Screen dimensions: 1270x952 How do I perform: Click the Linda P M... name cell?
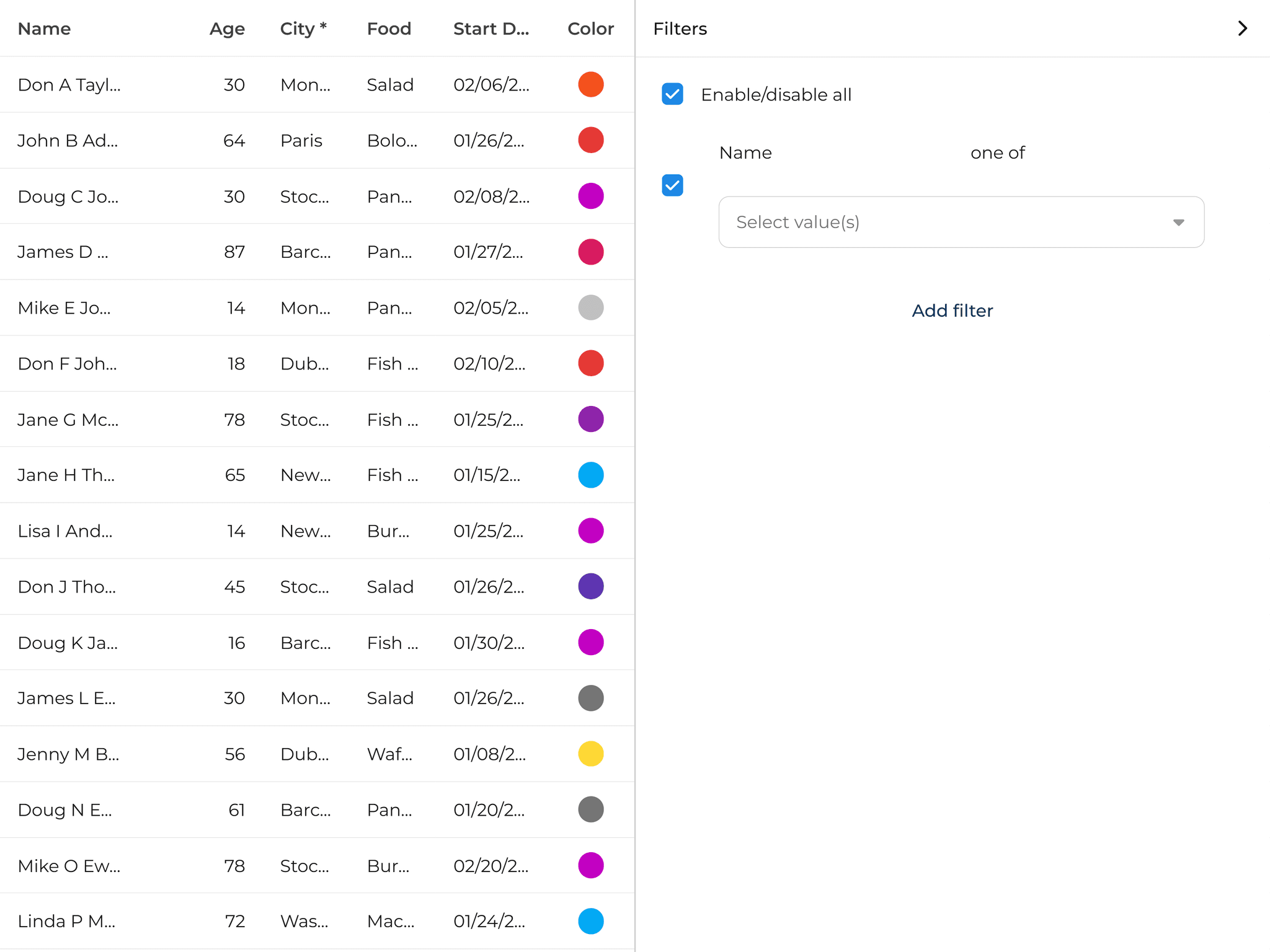[x=66, y=921]
